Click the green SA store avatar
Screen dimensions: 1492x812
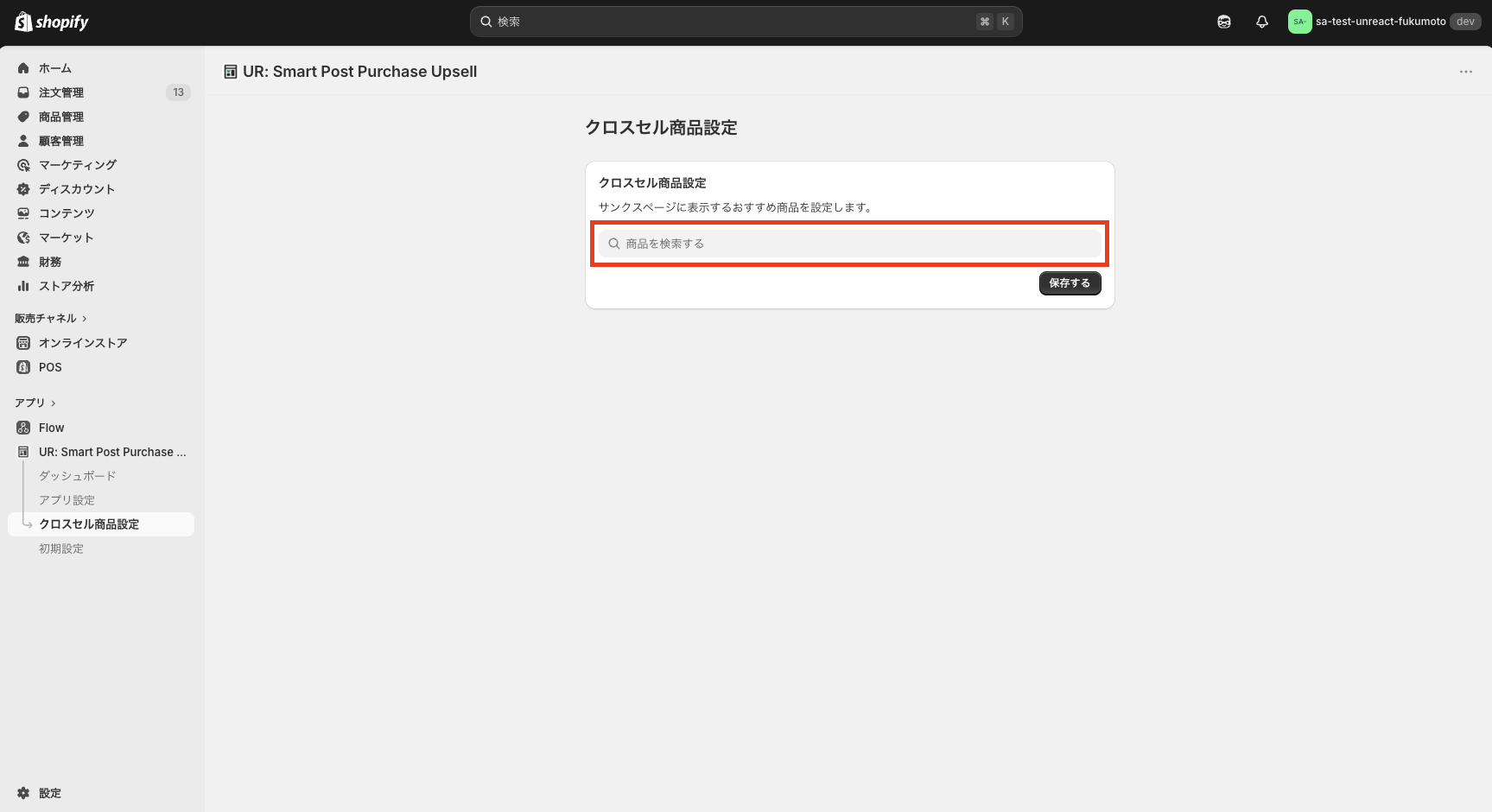pos(1299,22)
